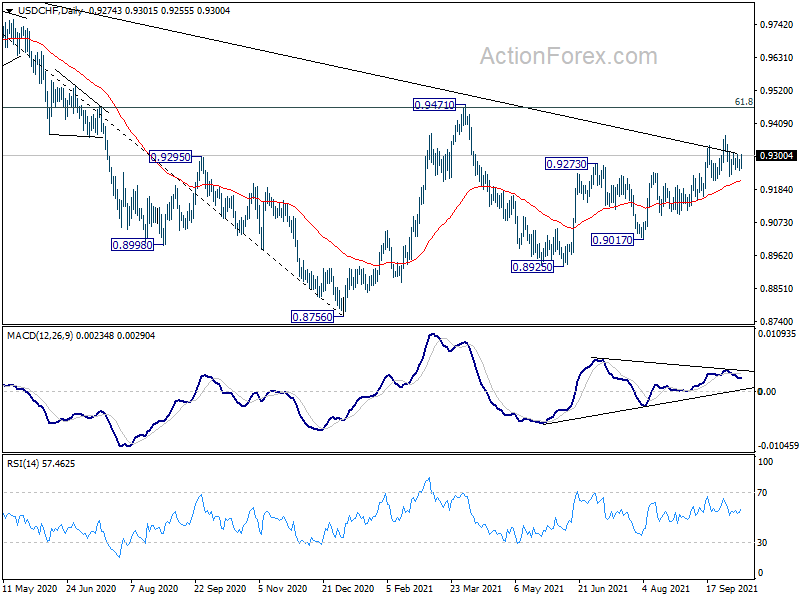Click the 0.88510 price axis value
800x600 pixels.
(x=777, y=289)
